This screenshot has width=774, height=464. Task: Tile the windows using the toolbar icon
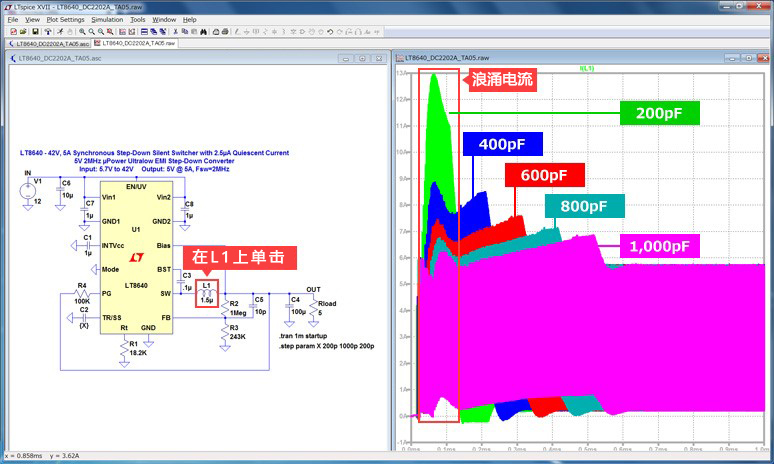coord(144,32)
